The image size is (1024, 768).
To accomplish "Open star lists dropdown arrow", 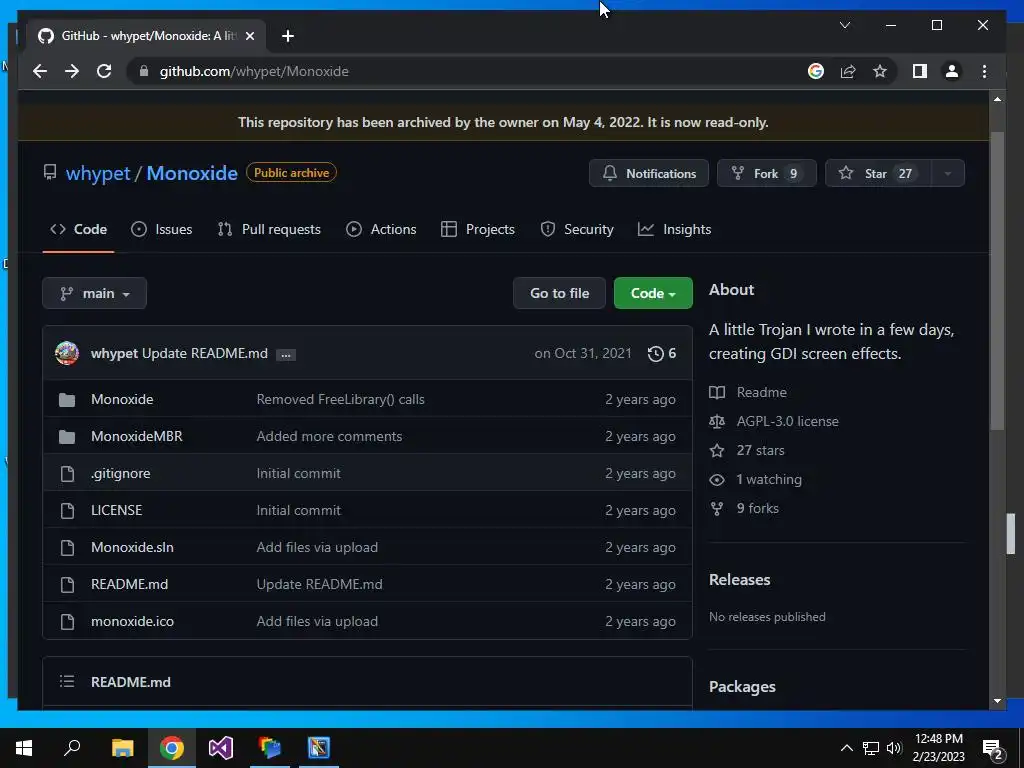I will point(947,173).
